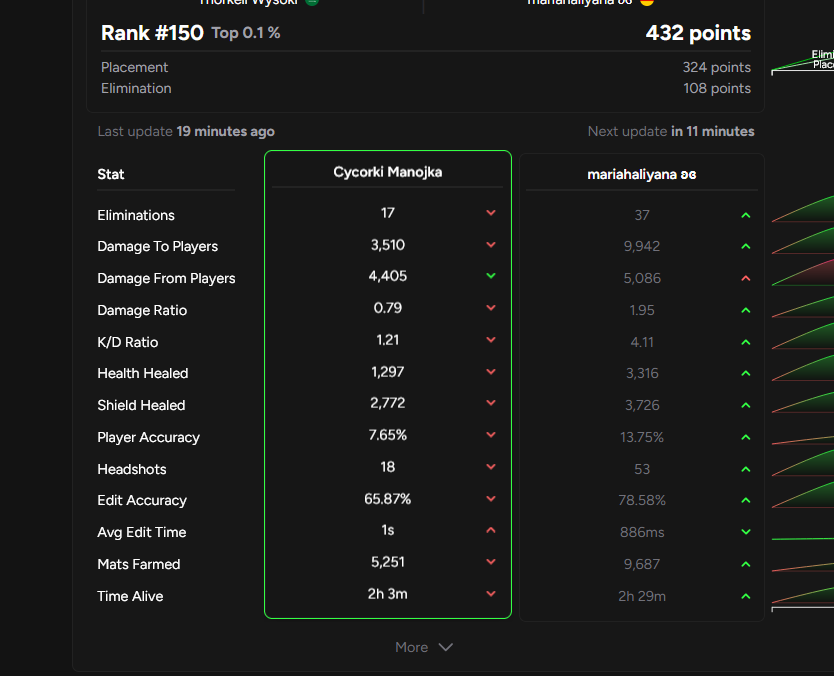This screenshot has height=676, width=834.
Task: Click the 324 points placement value
Action: (716, 68)
